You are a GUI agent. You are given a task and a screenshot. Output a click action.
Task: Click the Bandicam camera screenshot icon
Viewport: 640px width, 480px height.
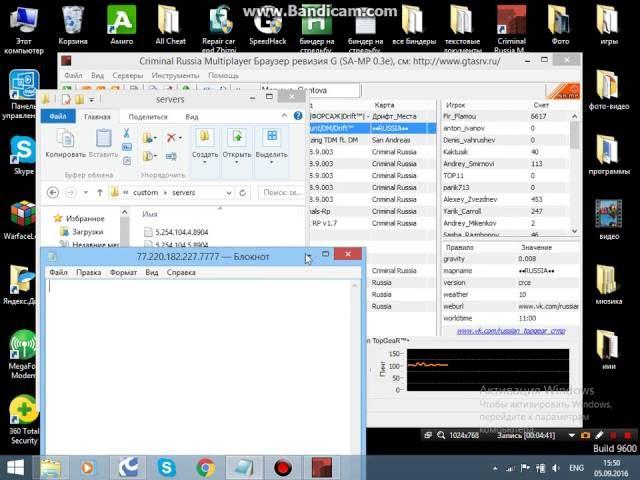585,435
